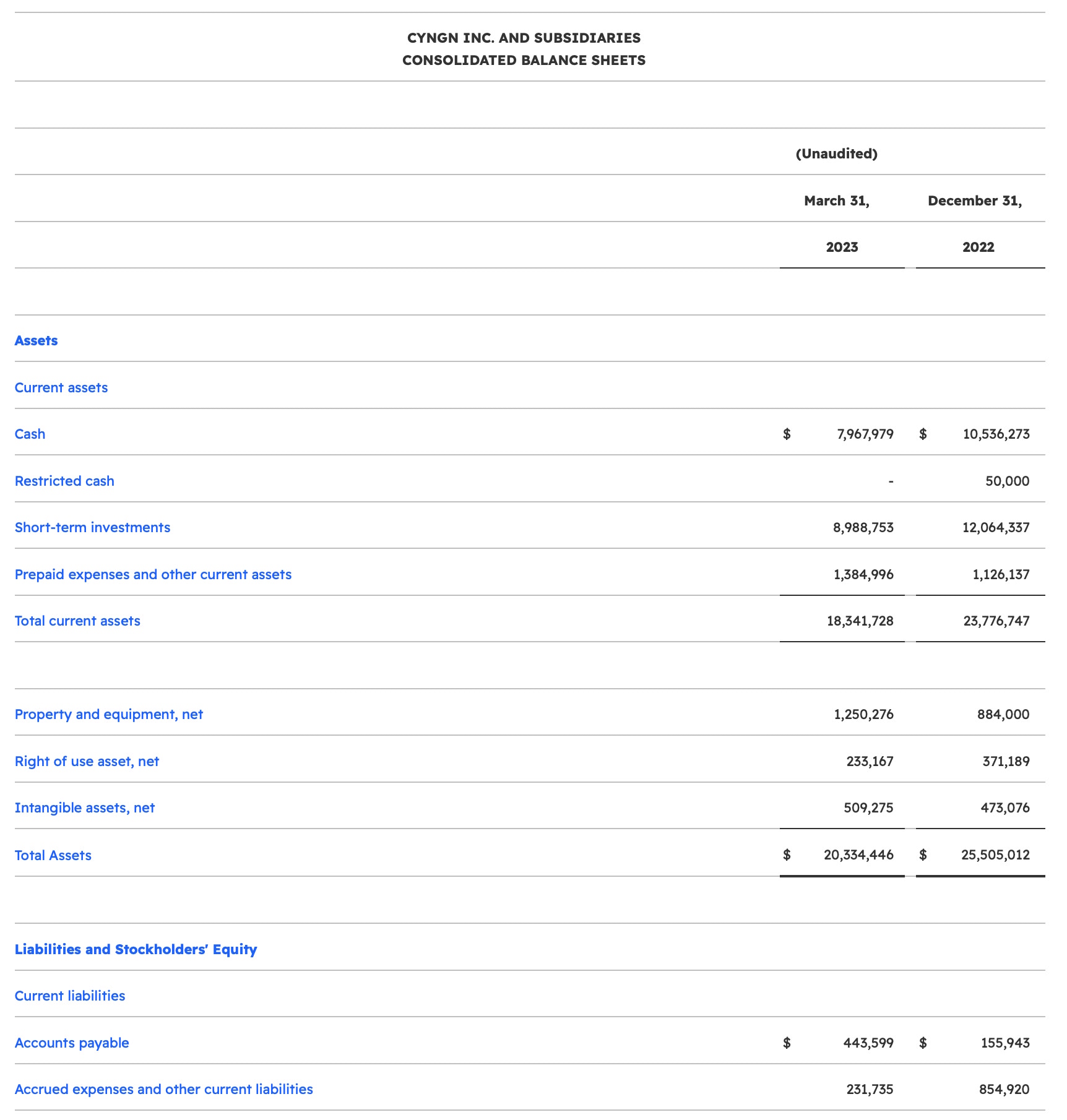Click Liabilities and Stockholders' Equity heading
The image size is (1067, 1120).
(136, 950)
